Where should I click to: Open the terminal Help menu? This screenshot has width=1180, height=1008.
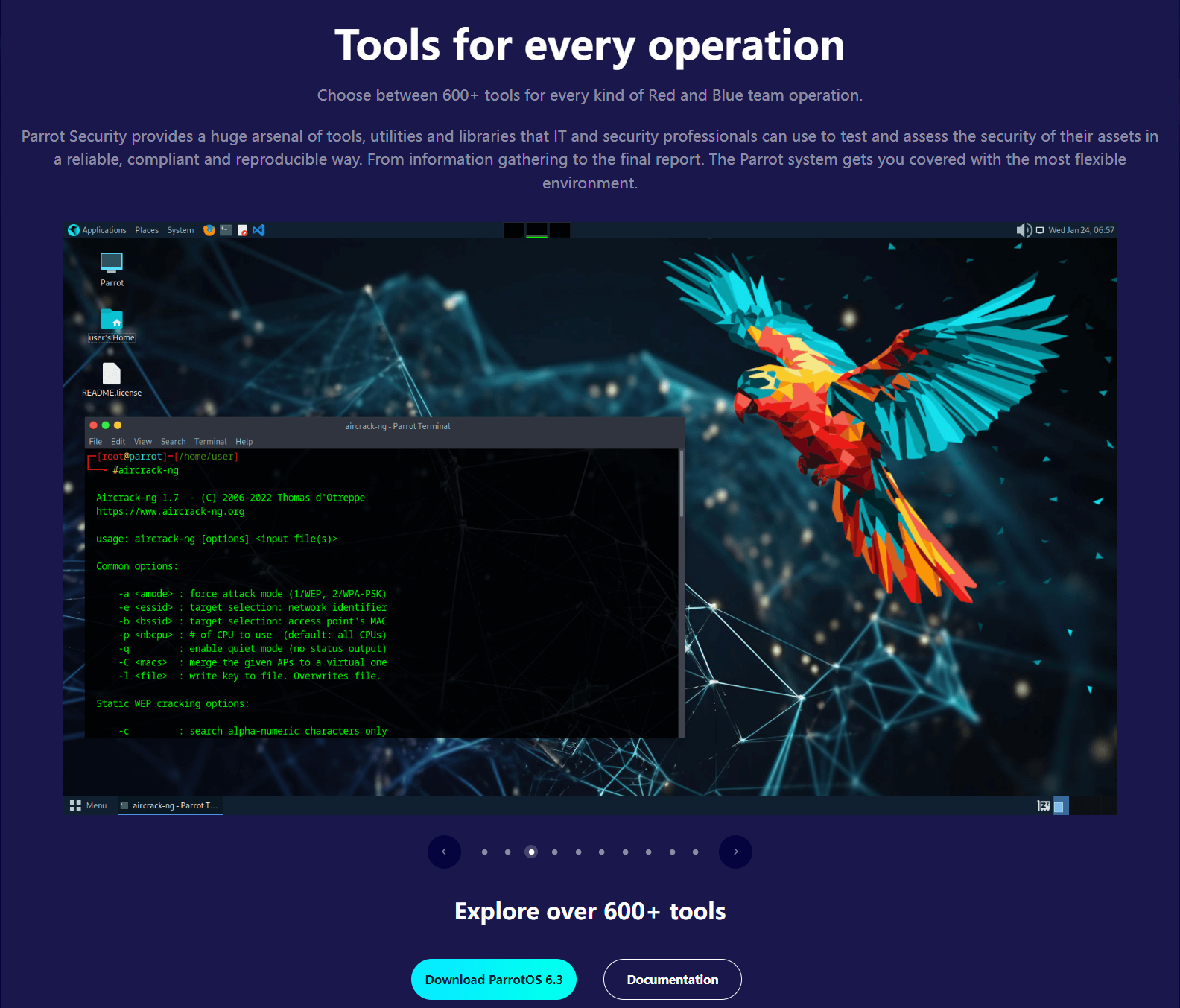coord(244,442)
